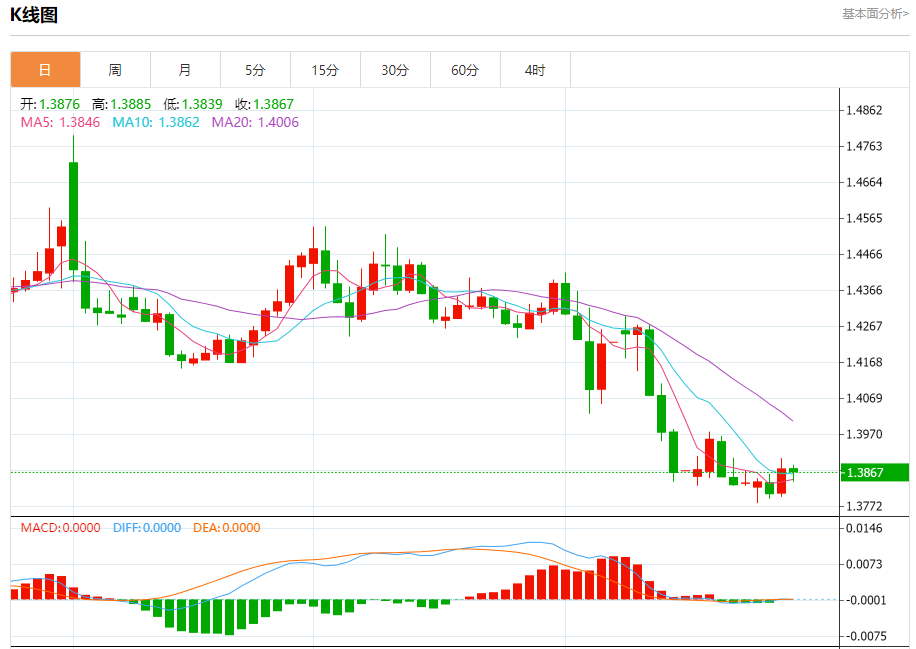The height and width of the screenshot is (649, 916).
Task: Click the 1.4763 price axis label
Action: (x=865, y=146)
